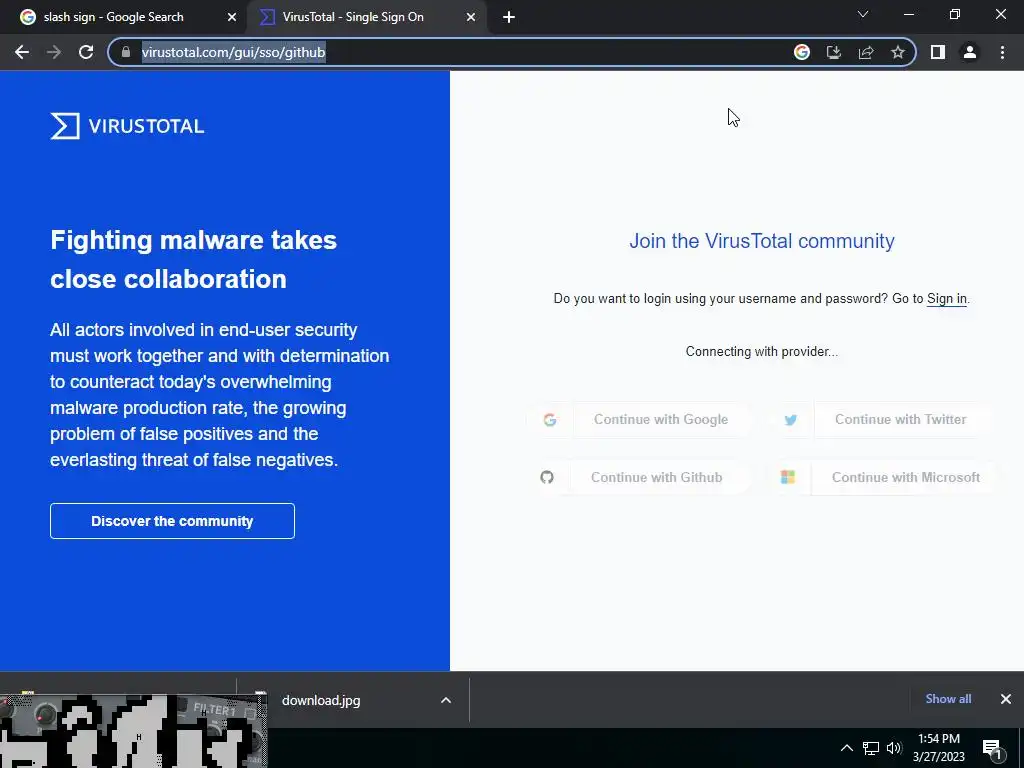Reload the VirusTotal page
The width and height of the screenshot is (1024, 768).
(x=86, y=52)
